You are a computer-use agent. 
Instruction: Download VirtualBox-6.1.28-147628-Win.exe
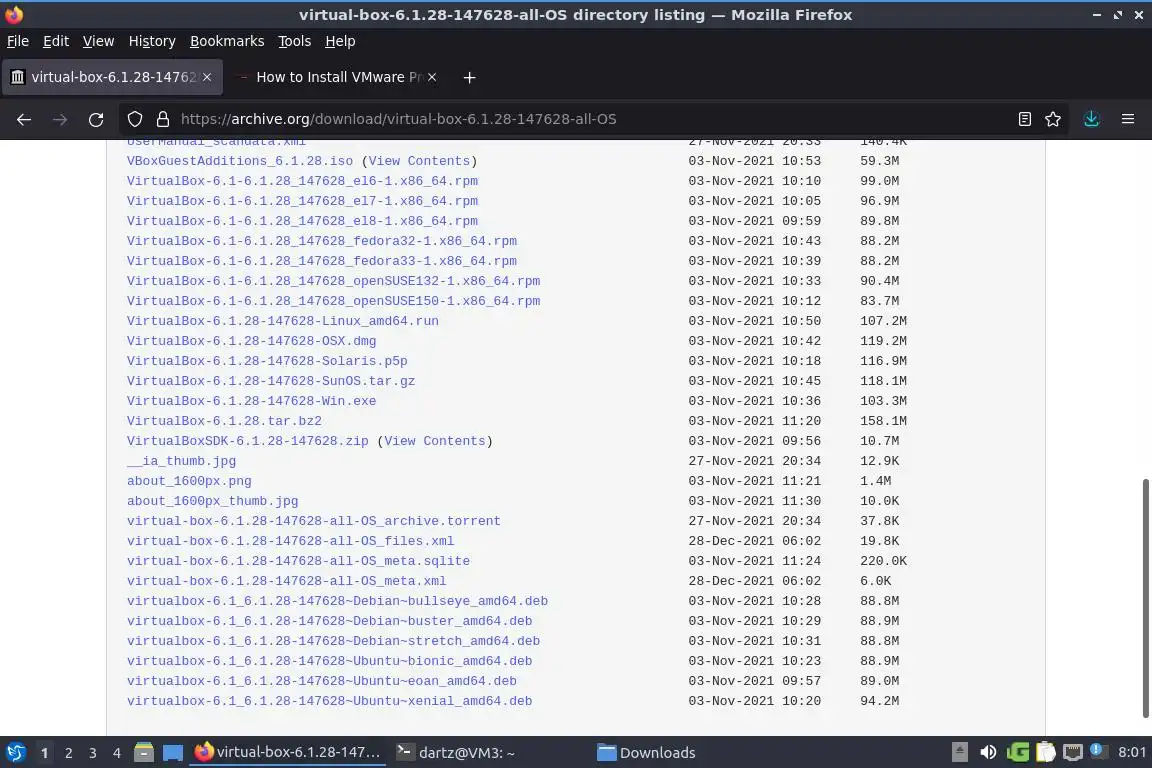click(251, 401)
